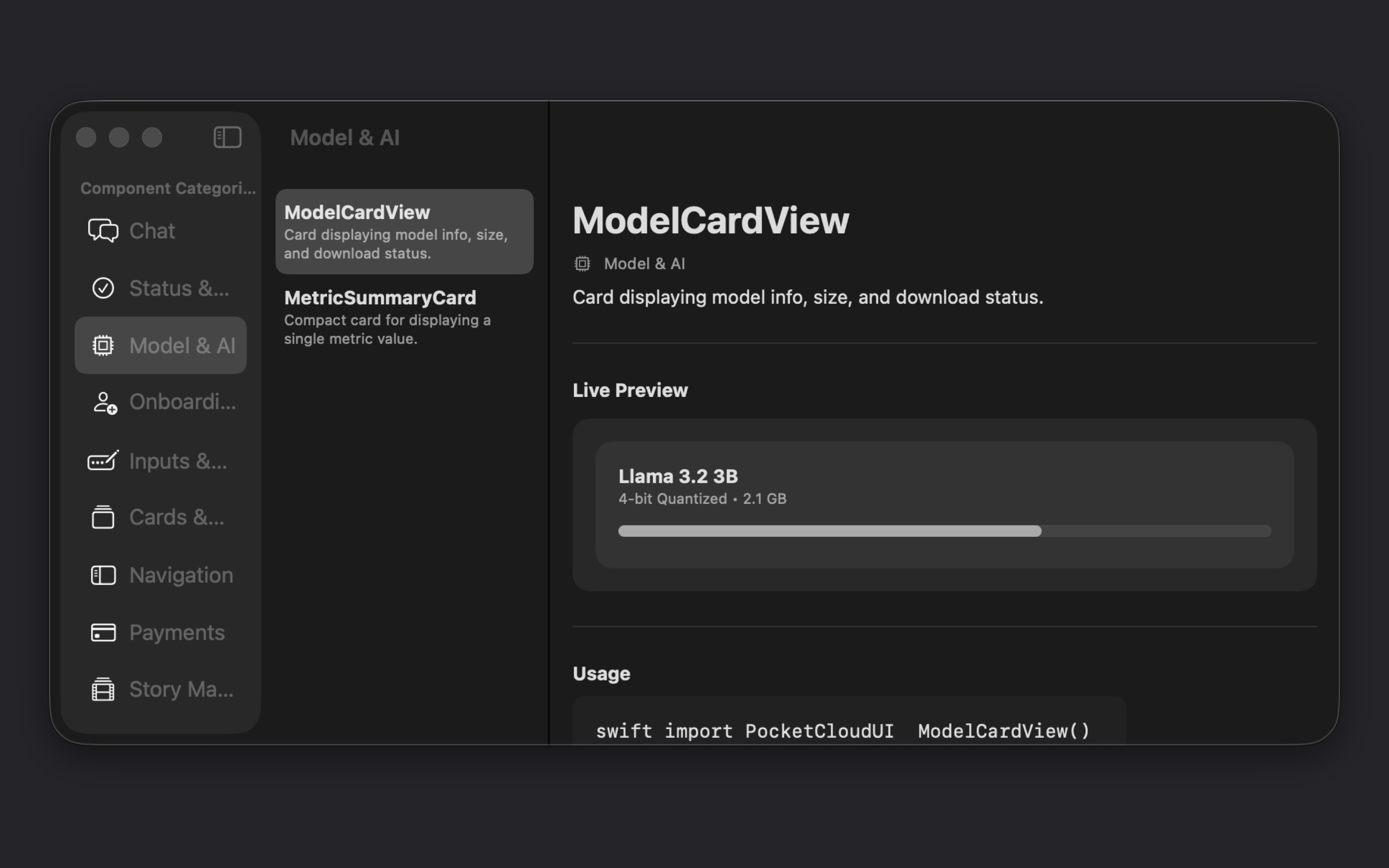Click the window zoom button
The height and width of the screenshot is (868, 1389).
tap(152, 137)
